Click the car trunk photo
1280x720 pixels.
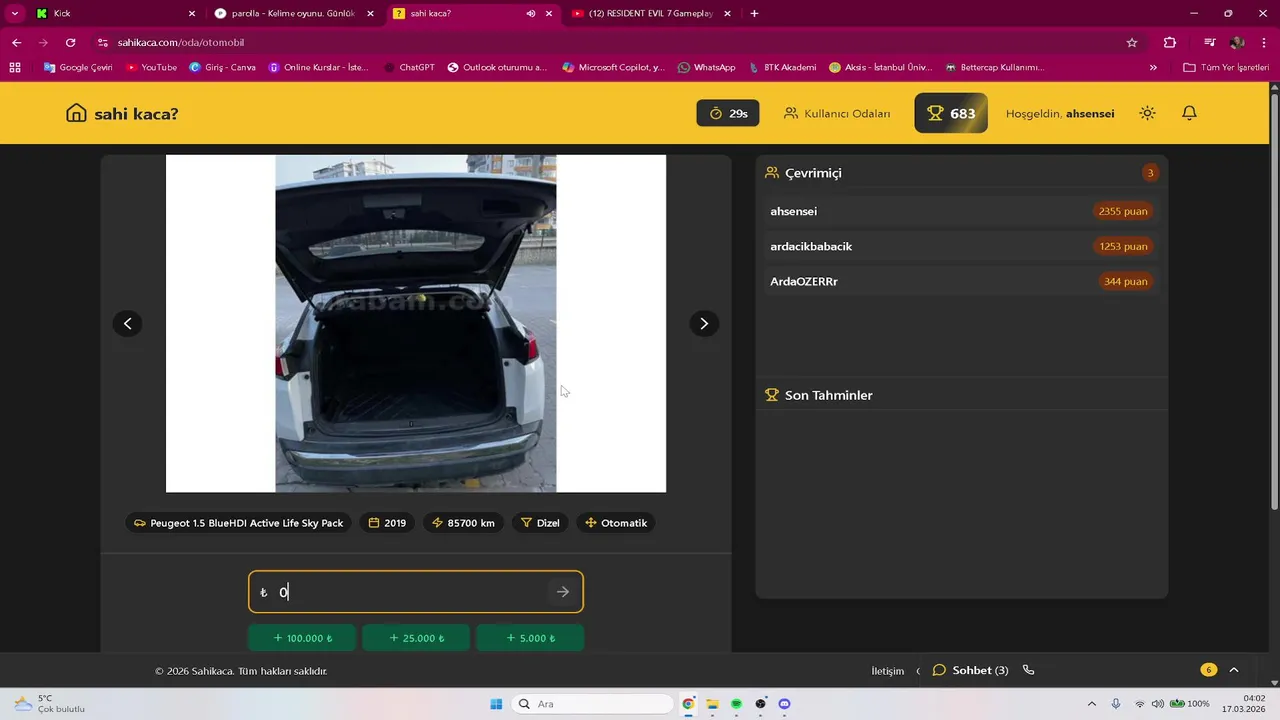pyautogui.click(x=416, y=323)
